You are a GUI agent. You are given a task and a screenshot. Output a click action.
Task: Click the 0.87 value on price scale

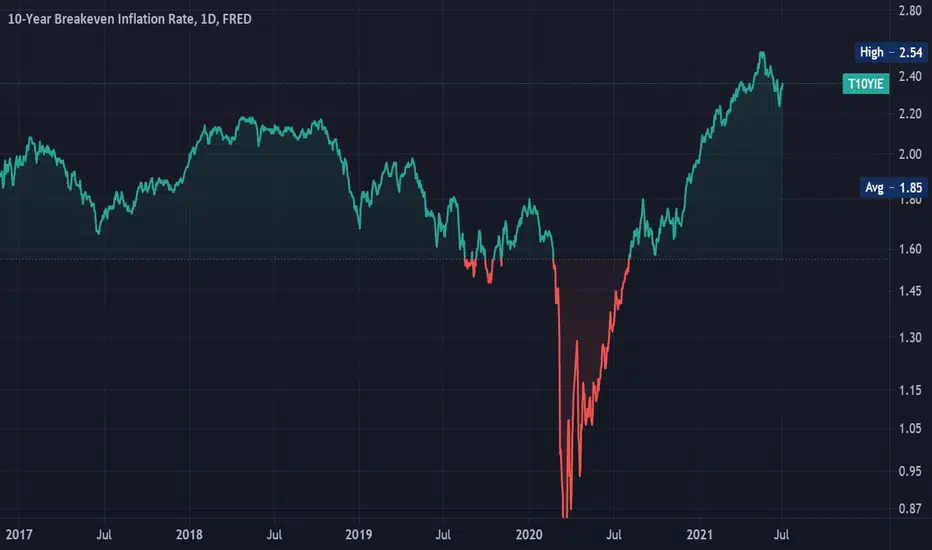(x=910, y=508)
